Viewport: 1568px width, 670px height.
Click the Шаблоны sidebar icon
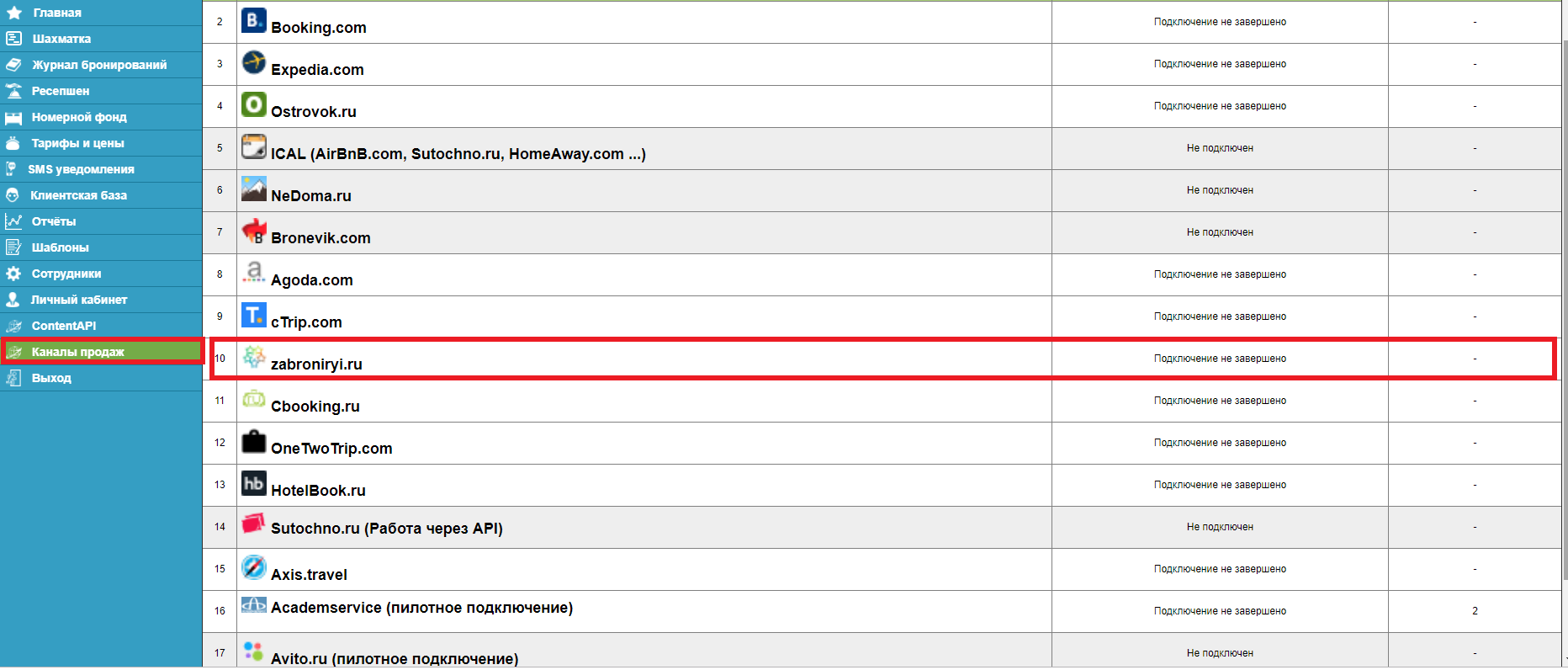pos(13,247)
